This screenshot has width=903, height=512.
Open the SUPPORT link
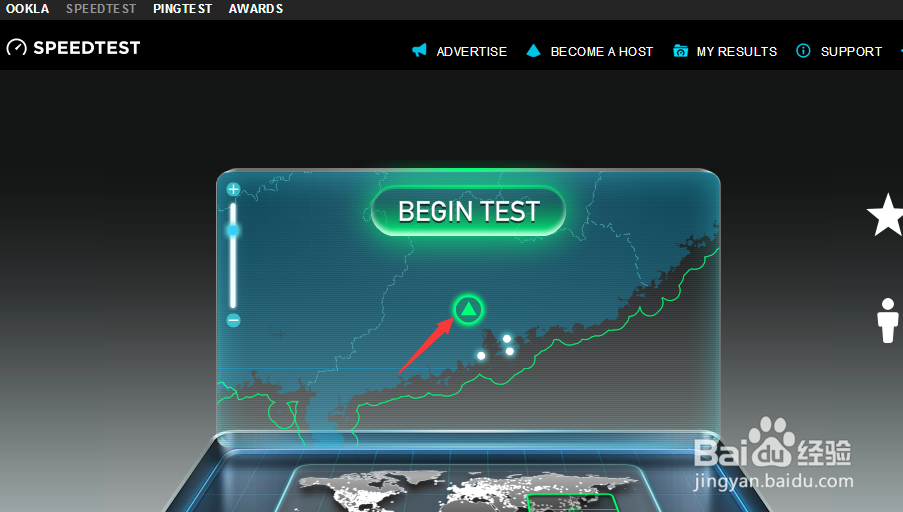point(851,51)
